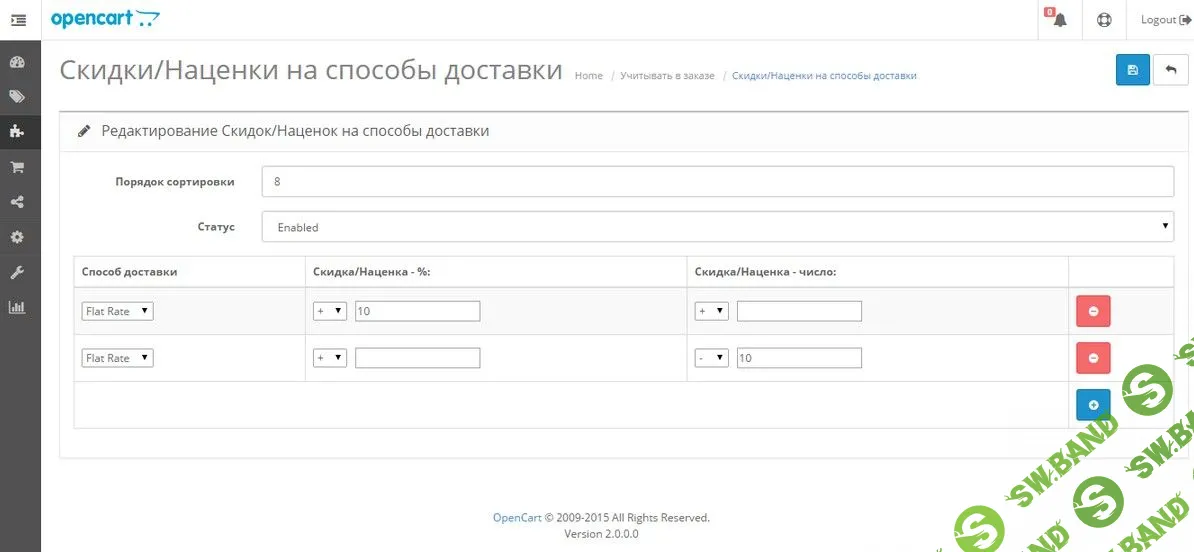Remove the first shipping row
Image resolution: width=1194 pixels, height=552 pixels.
click(x=1093, y=311)
